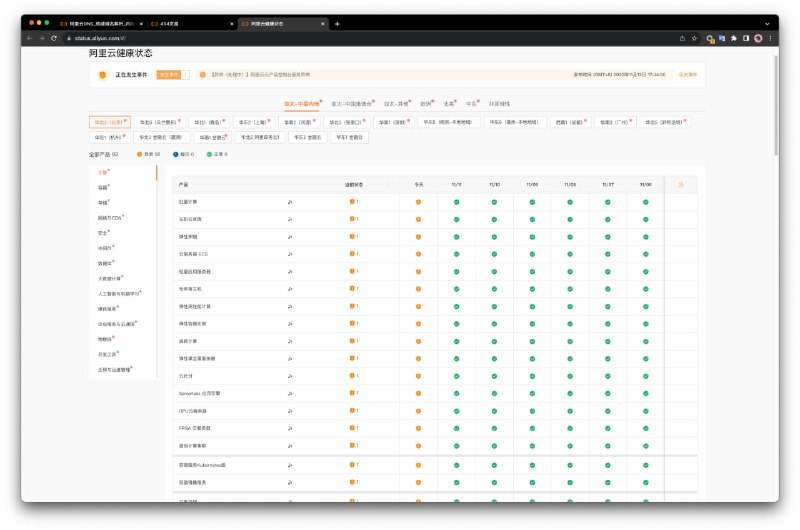Open the tab search chevron in Chrome
The image size is (800, 530).
(767, 24)
